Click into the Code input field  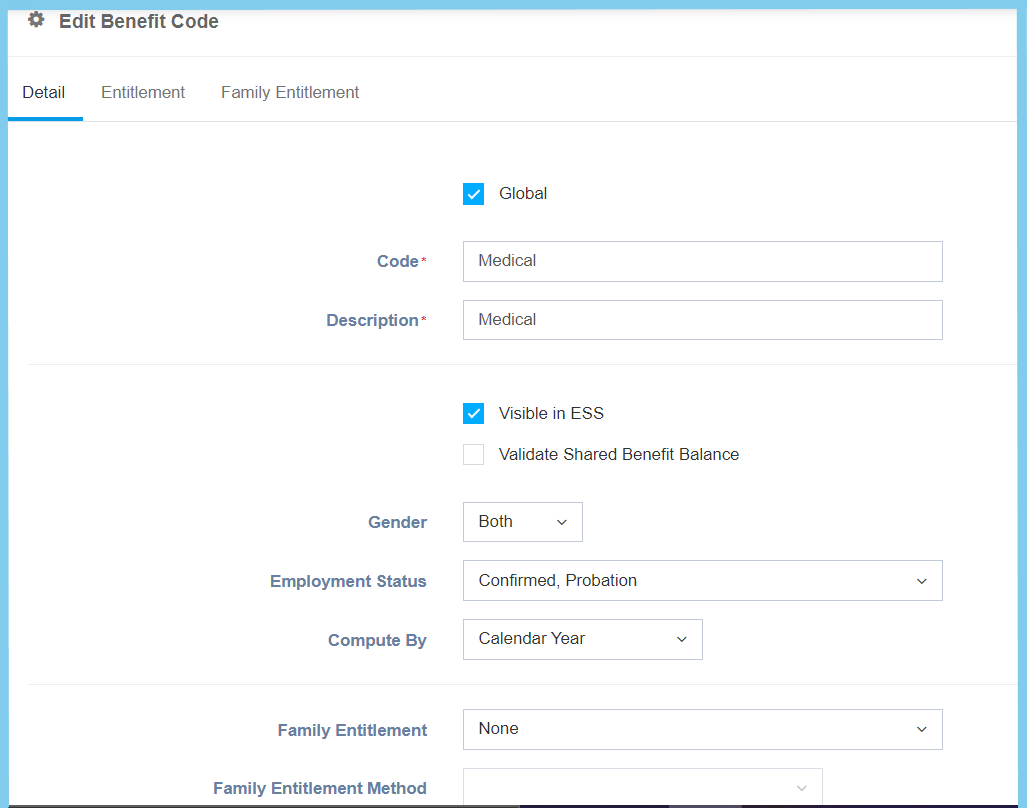coord(702,261)
